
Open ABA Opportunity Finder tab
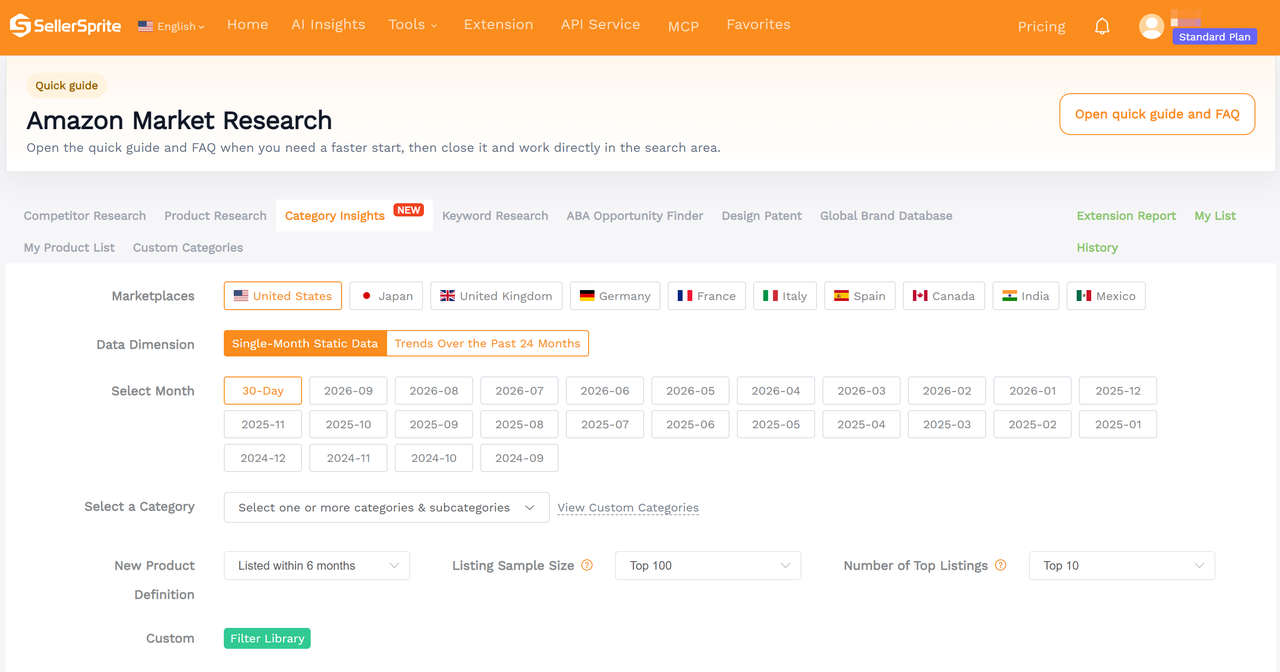click(x=635, y=216)
